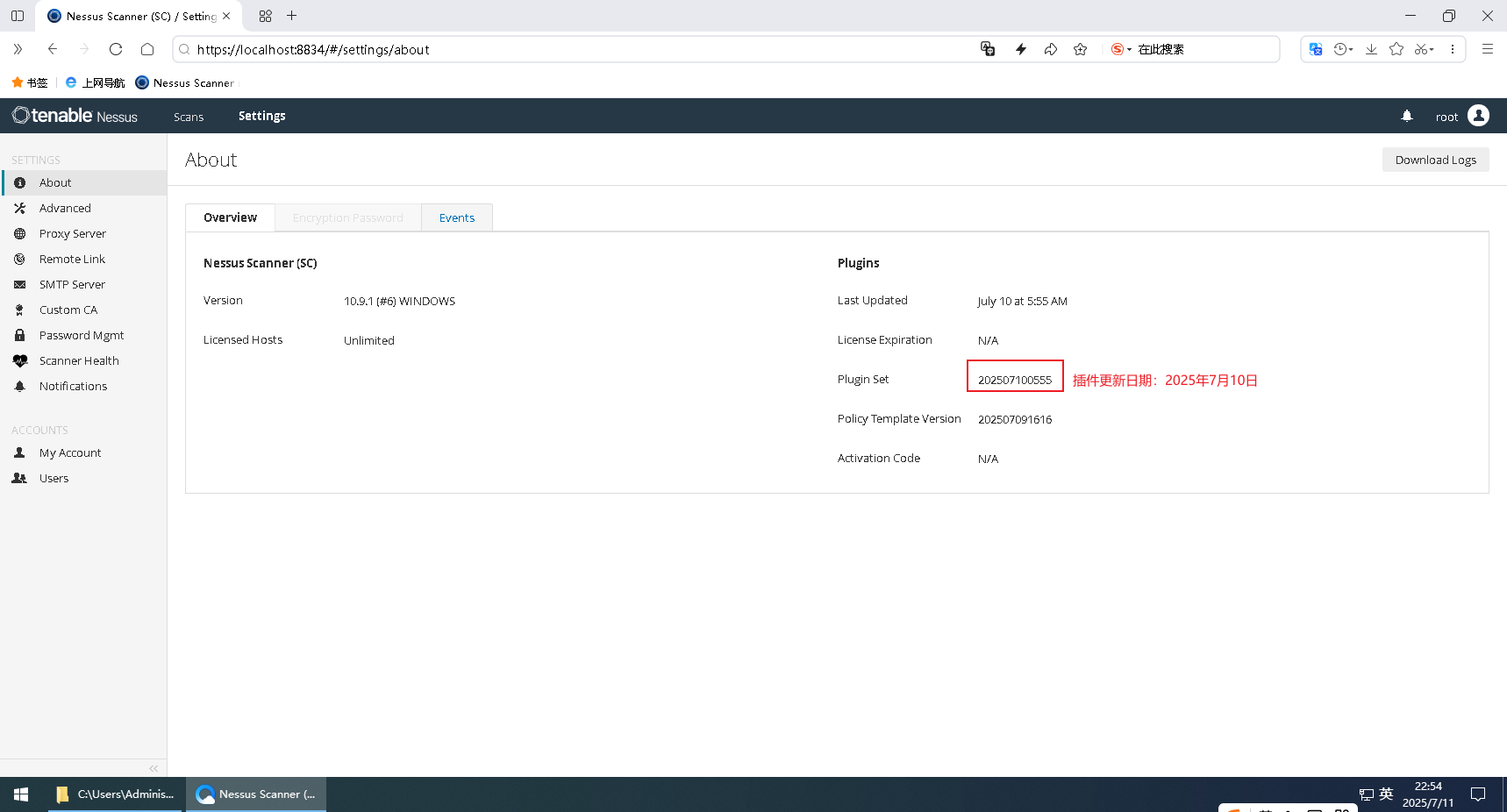The height and width of the screenshot is (812, 1507).
Task: Open the Users group icon
Action: point(19,478)
